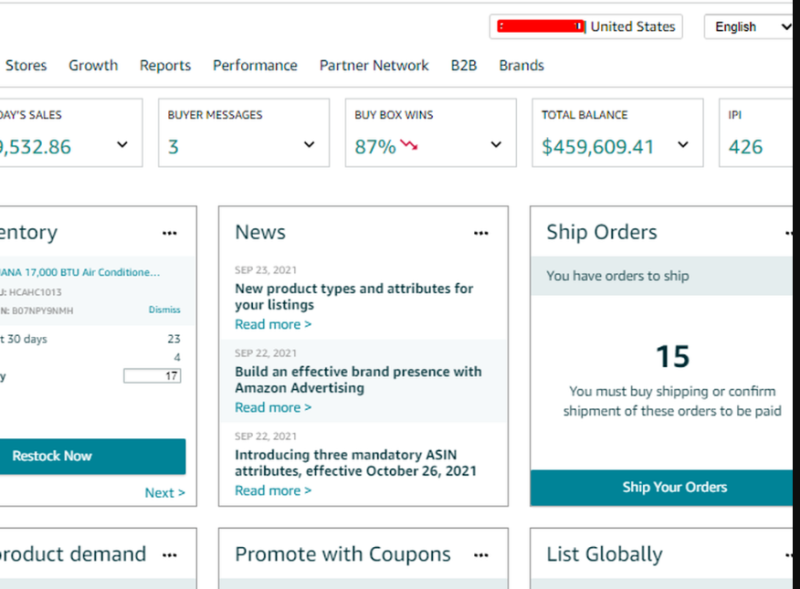Open the United States marketplace selector
Image resolution: width=800 pixels, height=589 pixels.
coord(586,27)
